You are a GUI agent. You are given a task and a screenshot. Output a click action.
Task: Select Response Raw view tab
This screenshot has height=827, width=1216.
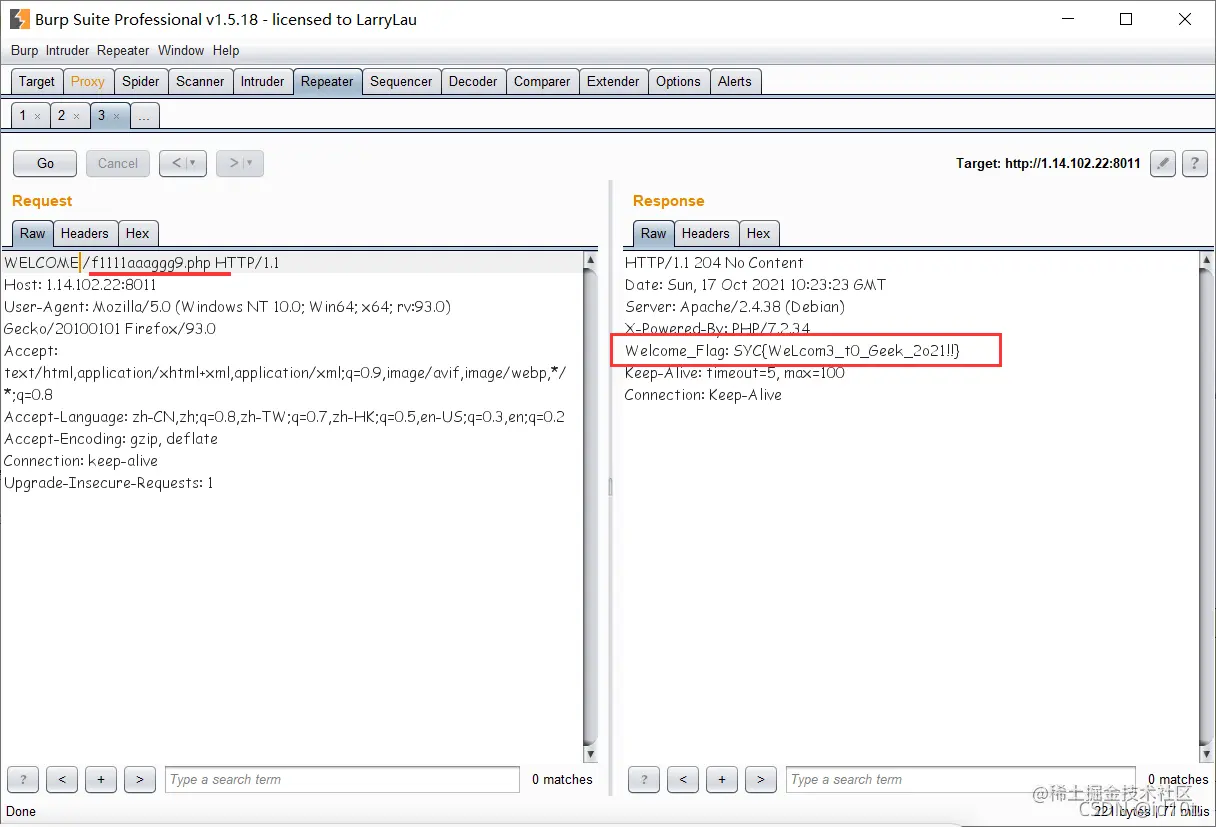tap(654, 233)
